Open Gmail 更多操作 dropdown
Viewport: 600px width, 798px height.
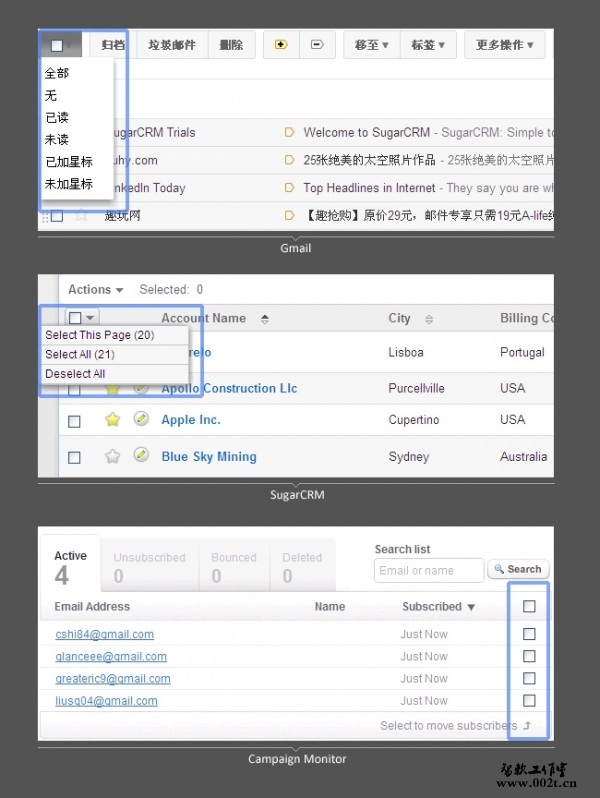point(504,45)
